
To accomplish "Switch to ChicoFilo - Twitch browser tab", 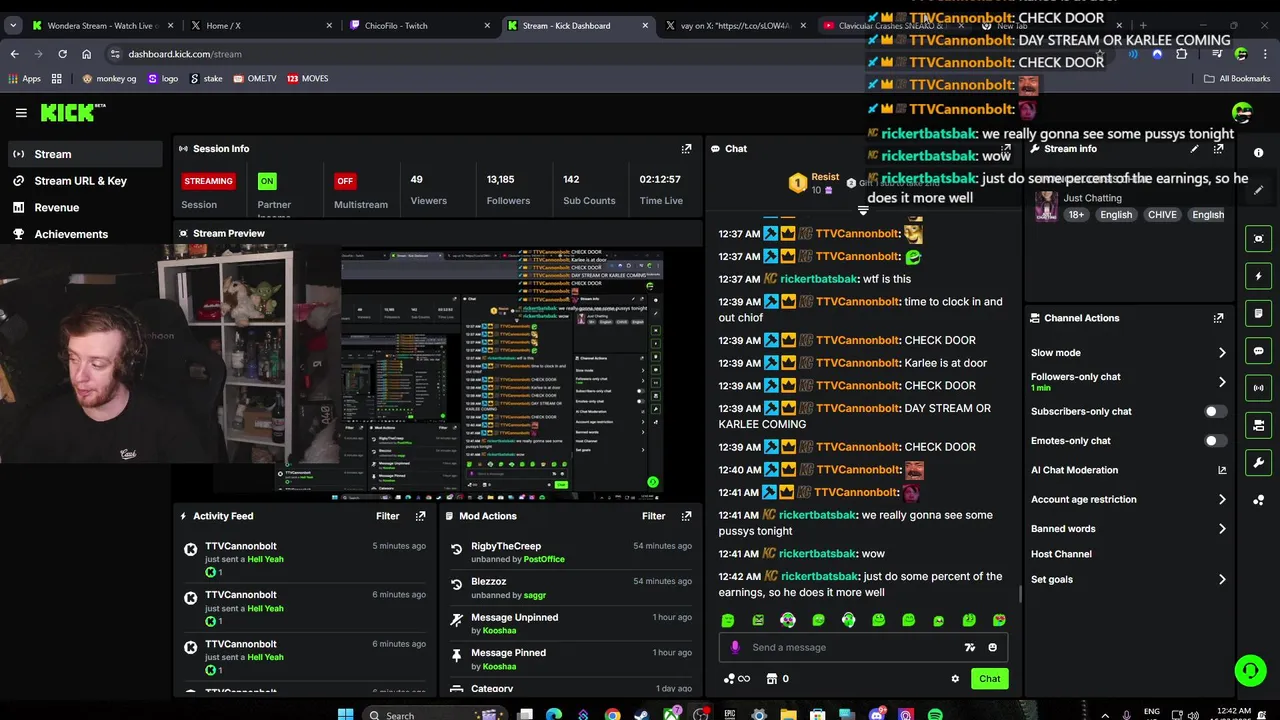I will 418,25.
